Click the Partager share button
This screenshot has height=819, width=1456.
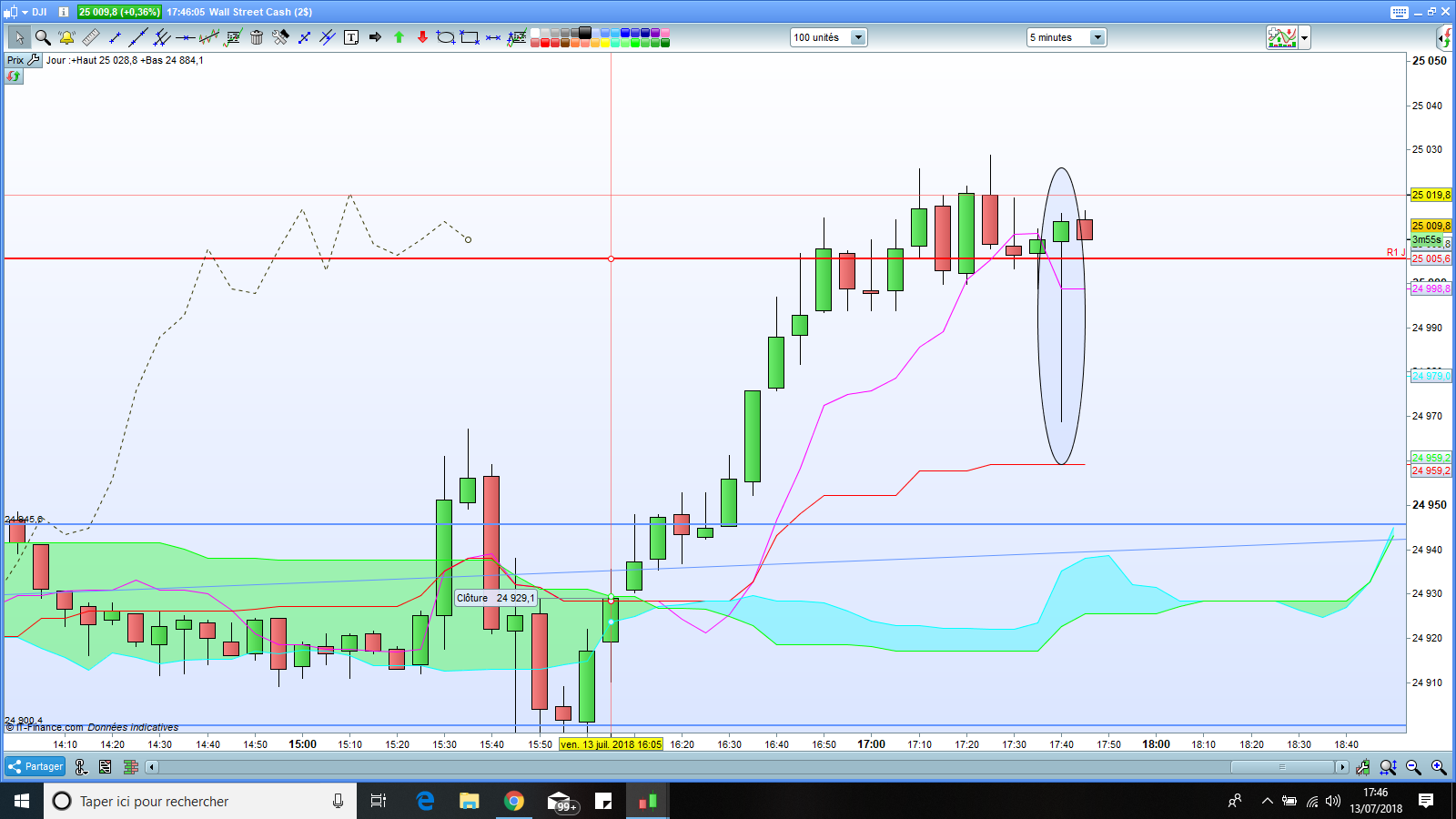(x=35, y=766)
